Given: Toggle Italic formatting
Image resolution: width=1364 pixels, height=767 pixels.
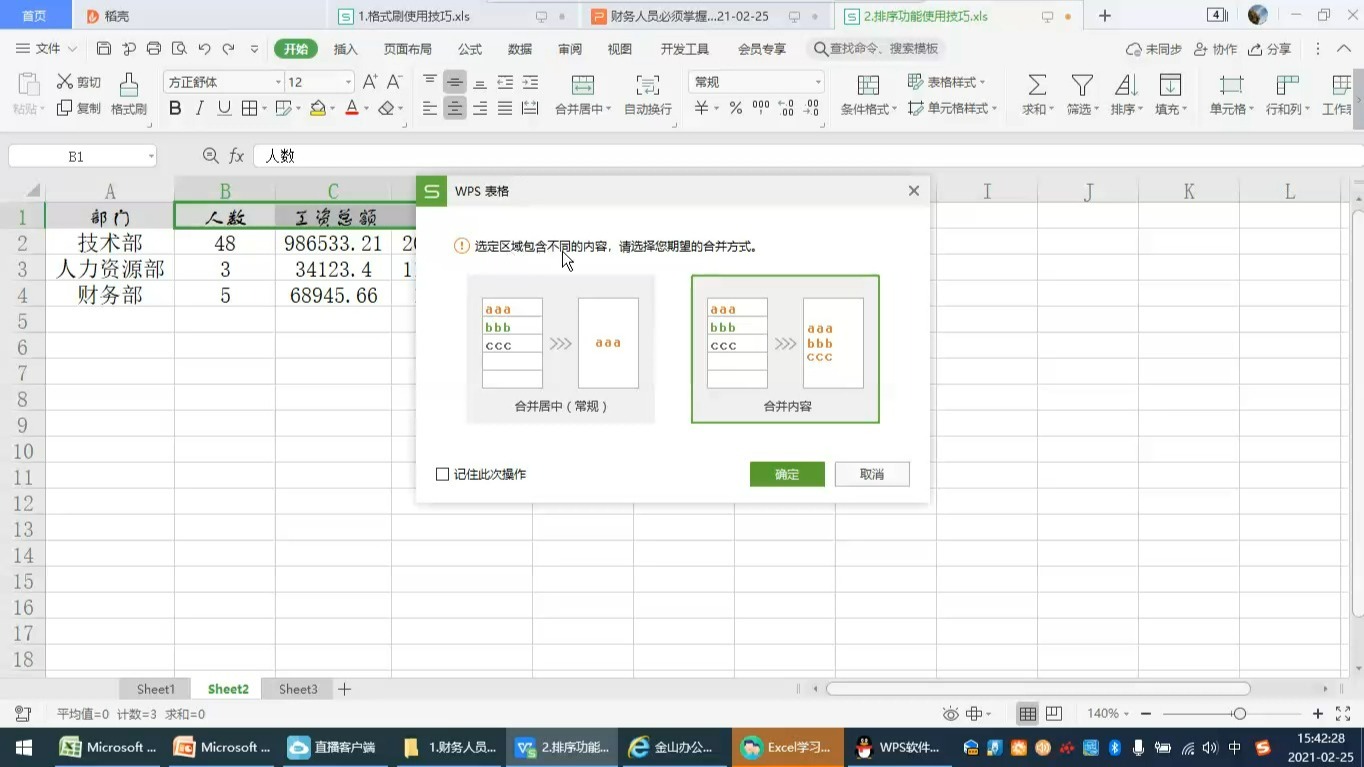Looking at the screenshot, I should tap(200, 108).
